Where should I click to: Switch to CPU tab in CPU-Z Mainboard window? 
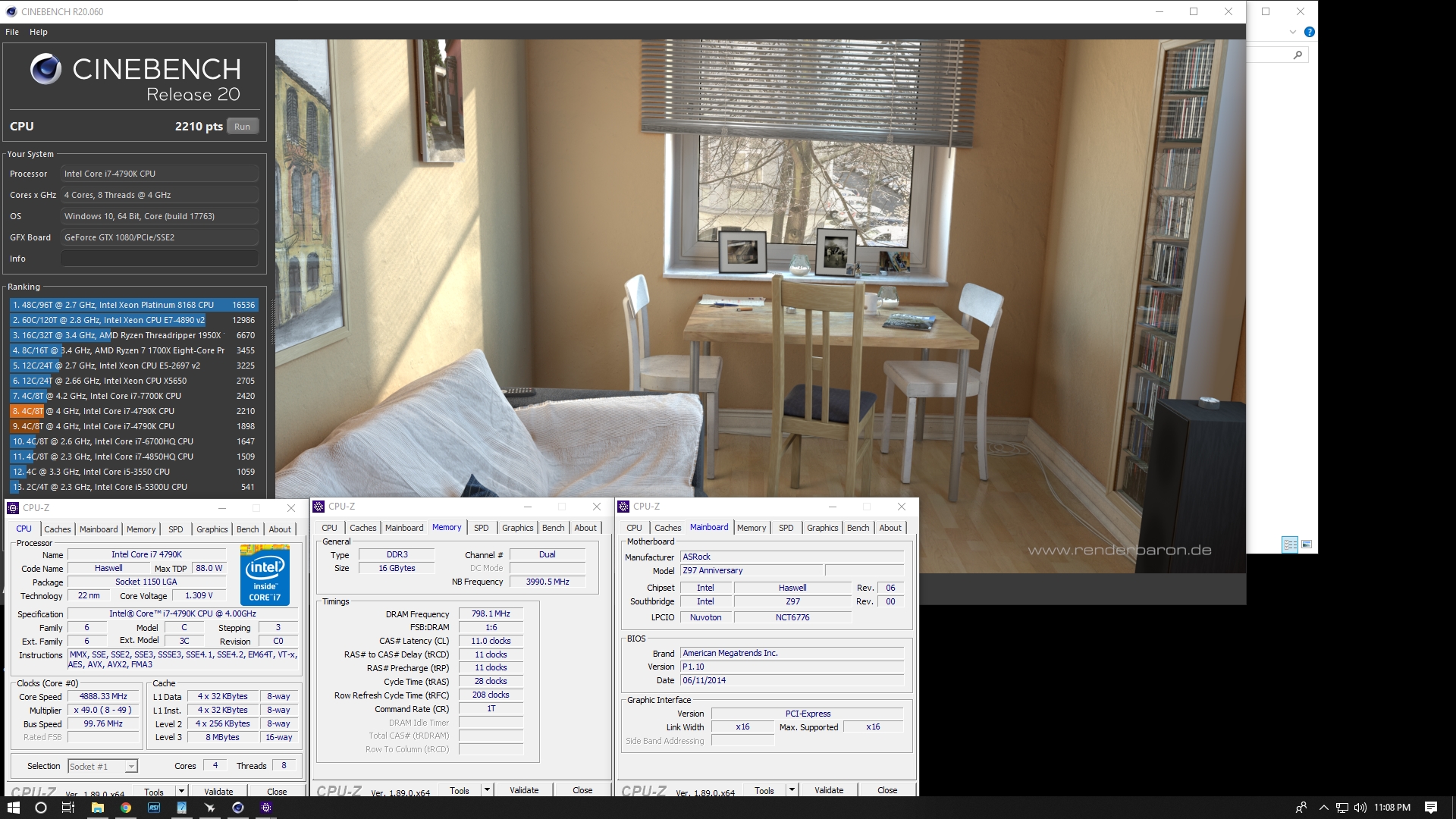(634, 528)
